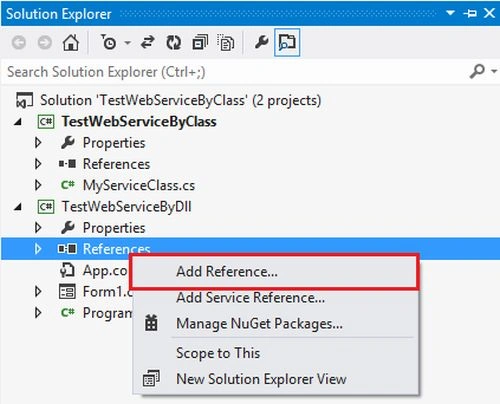Image resolution: width=500 pixels, height=404 pixels.
Task: Collapse the TestWebServiceByDll project node
Action: [x=18, y=207]
